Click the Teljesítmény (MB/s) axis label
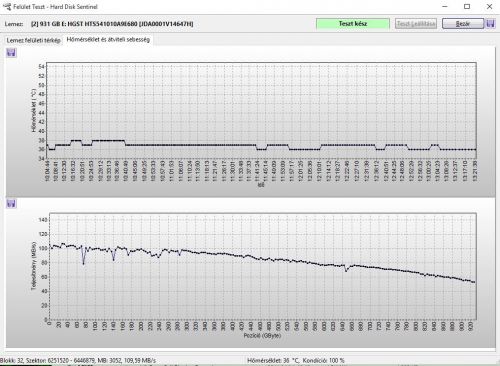Screen dimensions: 500x366 [34, 266]
